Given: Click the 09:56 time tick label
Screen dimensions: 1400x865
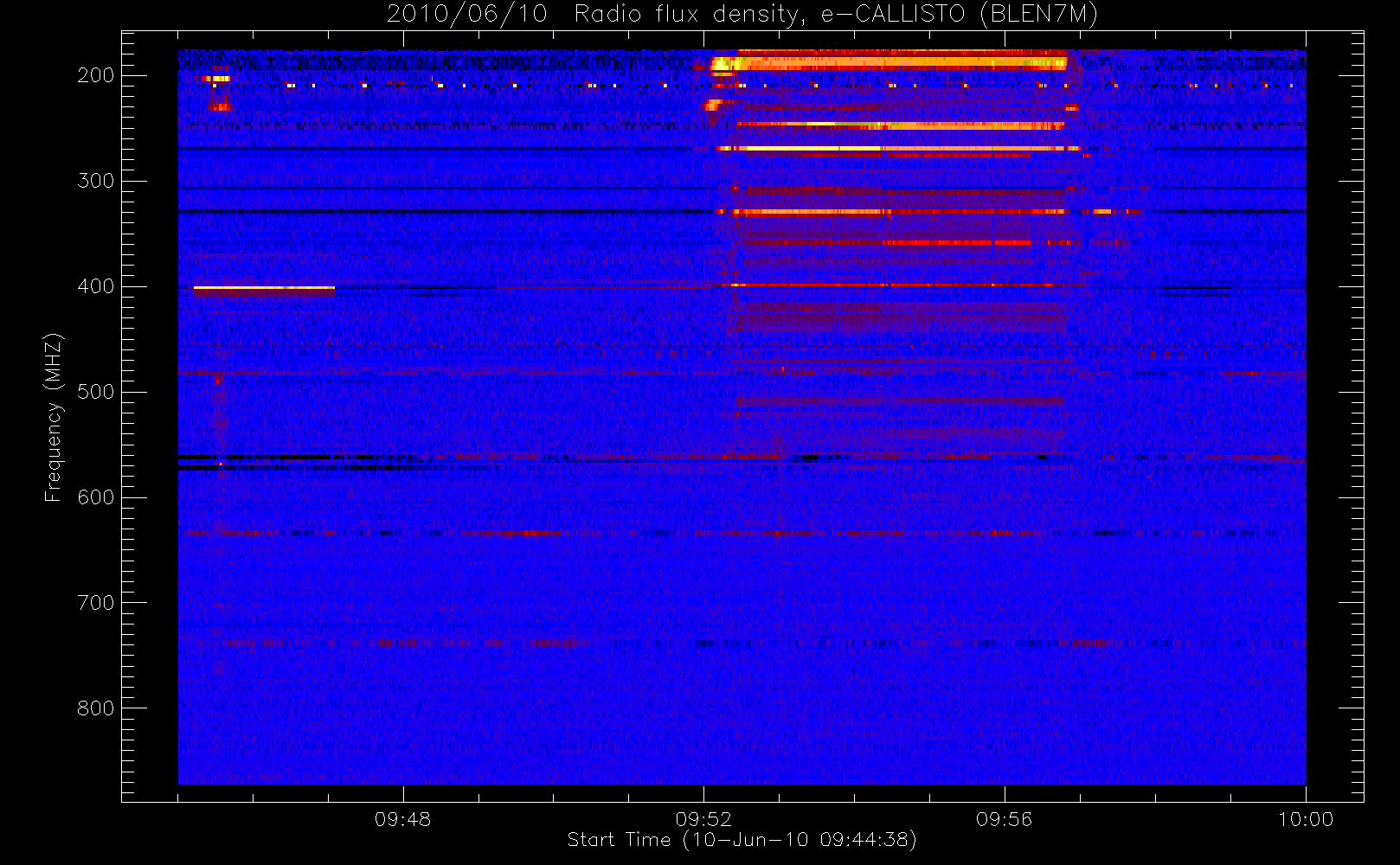Looking at the screenshot, I should point(1004,819).
